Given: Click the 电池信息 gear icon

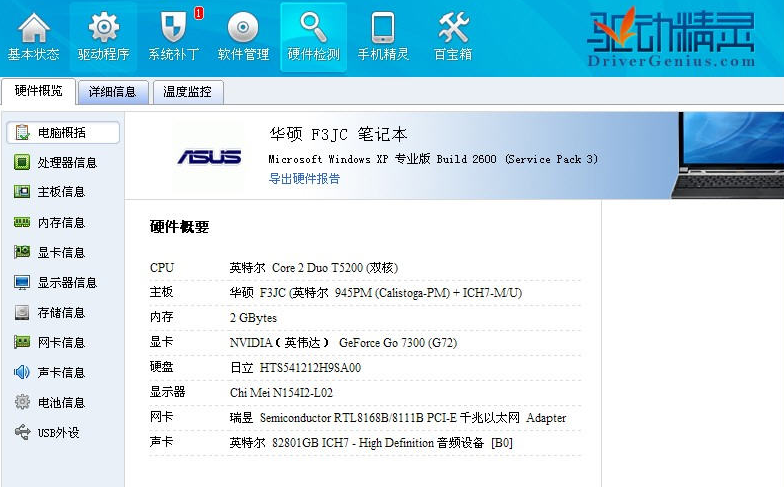Looking at the screenshot, I should tap(22, 402).
